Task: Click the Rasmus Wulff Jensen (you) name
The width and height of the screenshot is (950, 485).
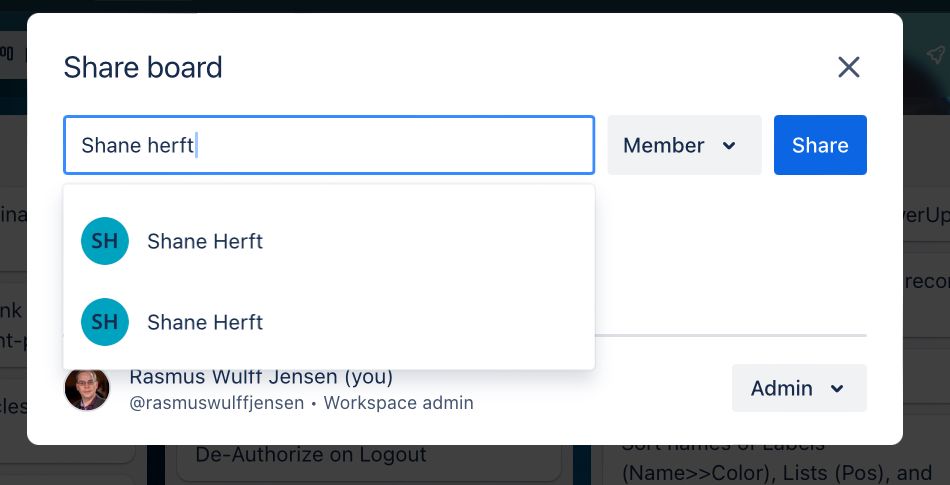Action: pyautogui.click(x=261, y=377)
